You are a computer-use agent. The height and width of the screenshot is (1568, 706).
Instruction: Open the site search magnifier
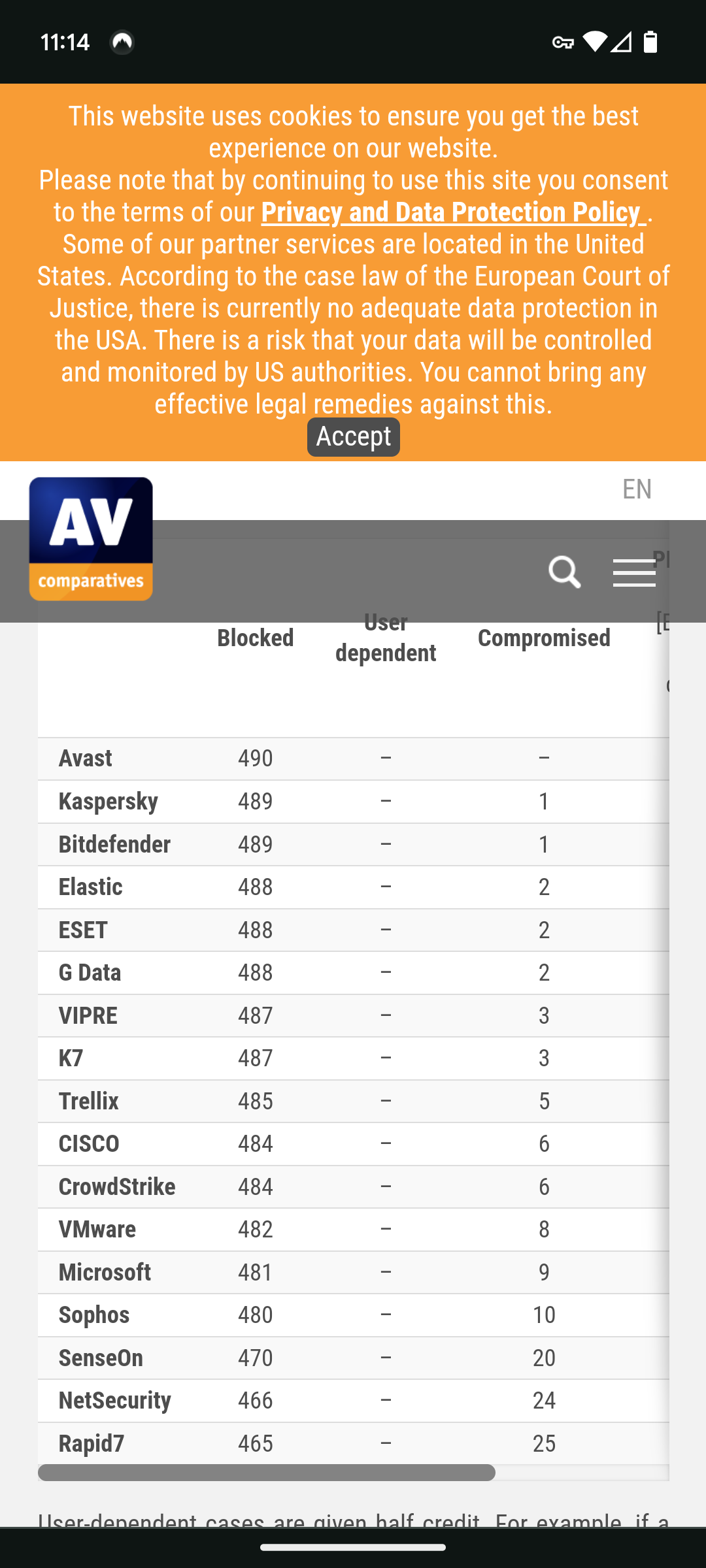point(564,572)
